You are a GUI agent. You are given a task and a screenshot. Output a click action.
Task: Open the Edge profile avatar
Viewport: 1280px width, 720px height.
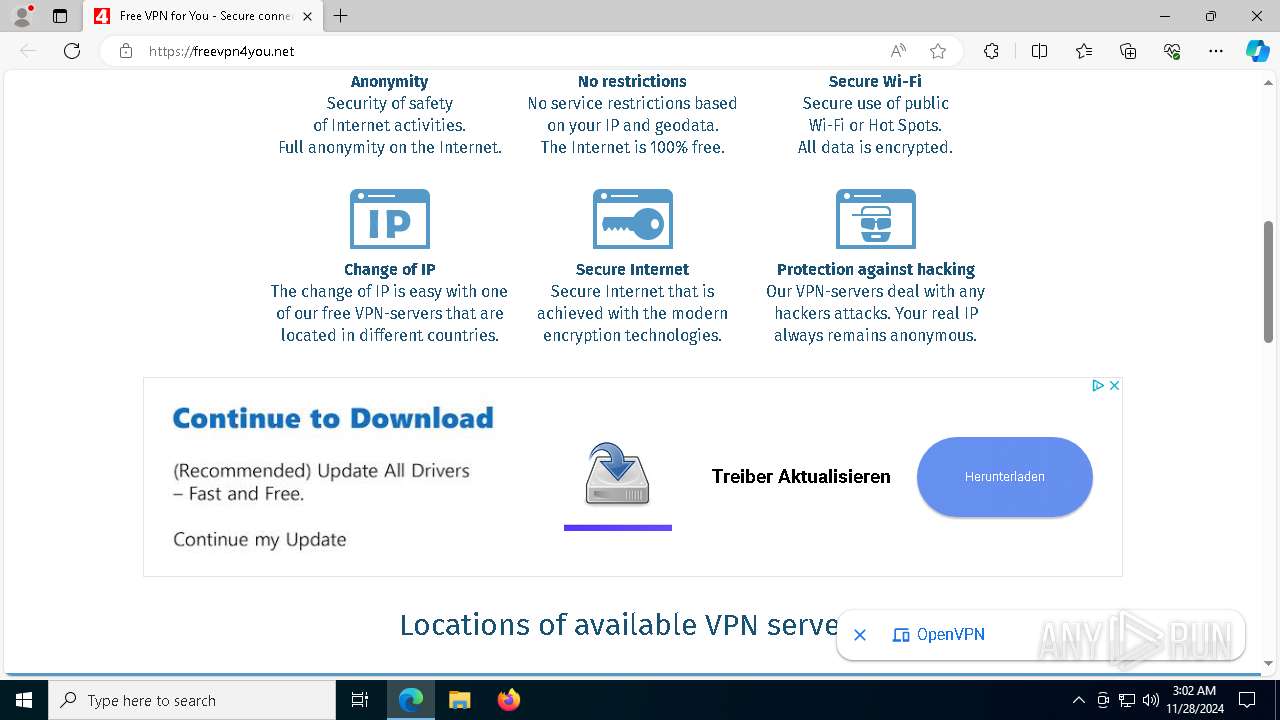(x=22, y=16)
